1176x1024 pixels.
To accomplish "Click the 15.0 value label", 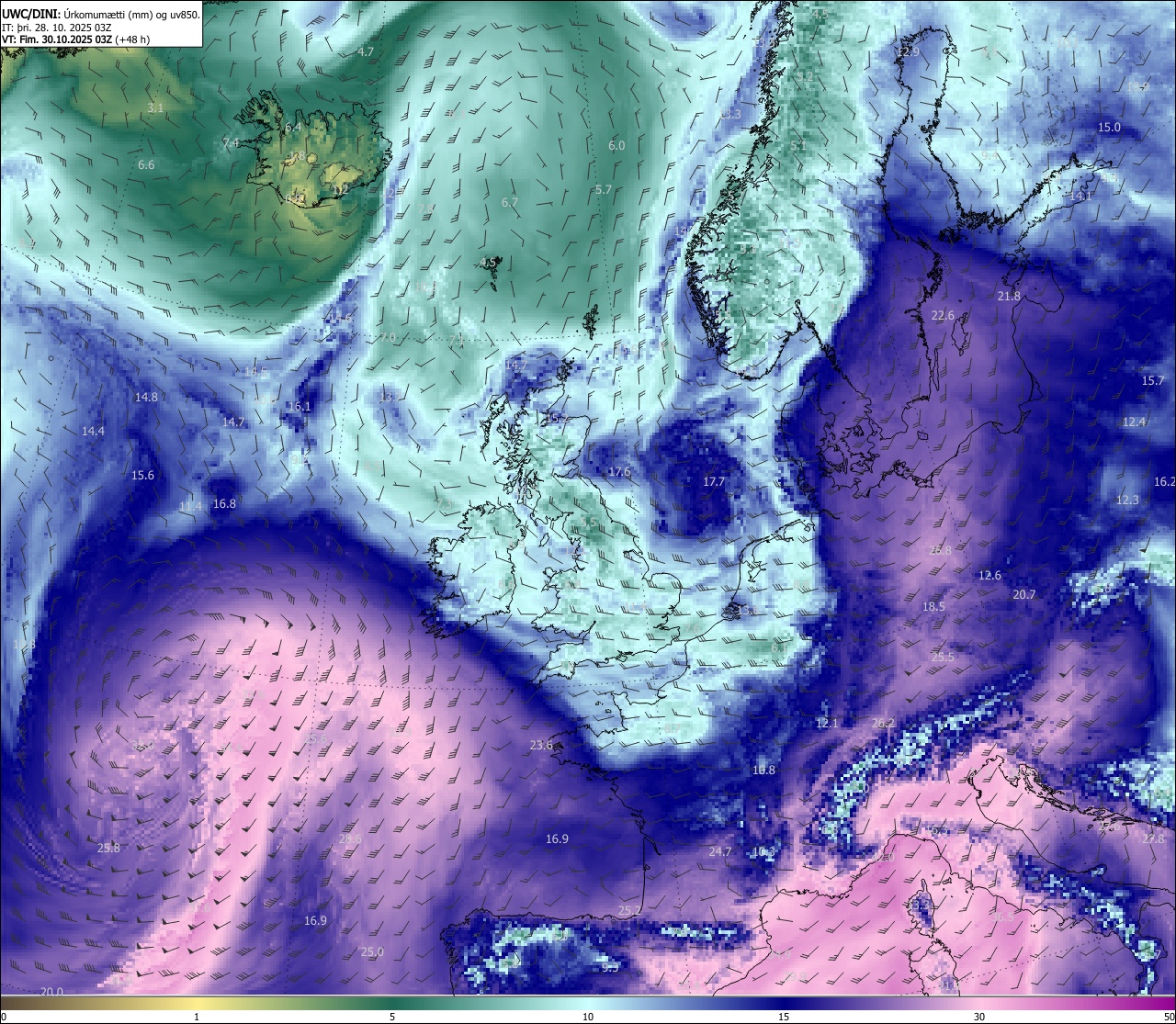I will (1110, 128).
